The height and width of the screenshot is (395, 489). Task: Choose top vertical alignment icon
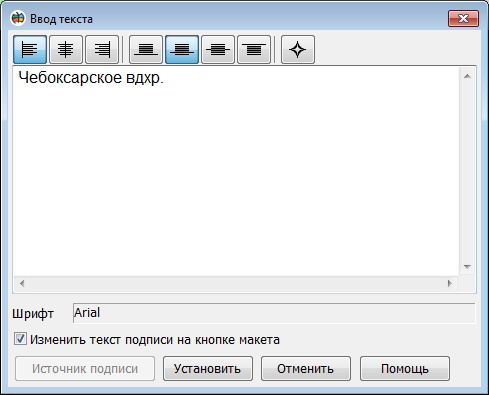254,49
